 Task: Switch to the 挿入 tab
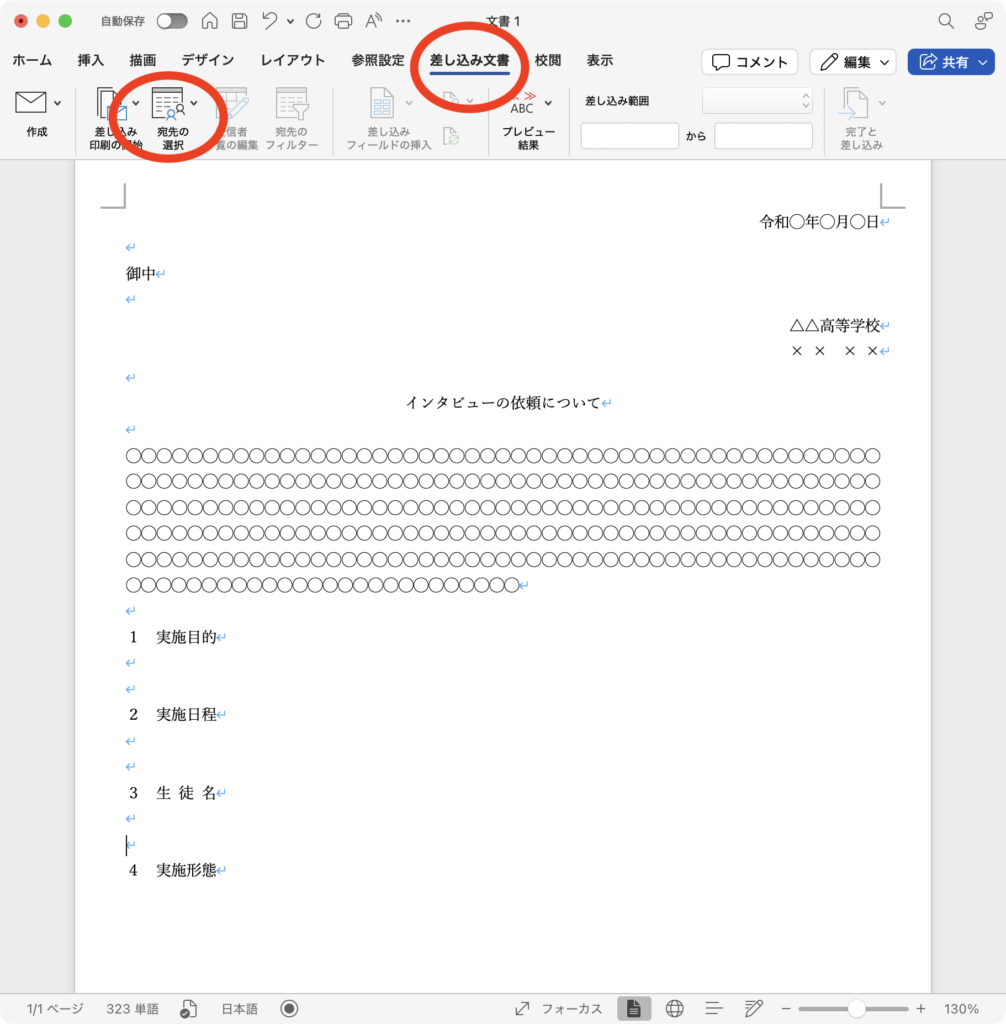pyautogui.click(x=91, y=60)
